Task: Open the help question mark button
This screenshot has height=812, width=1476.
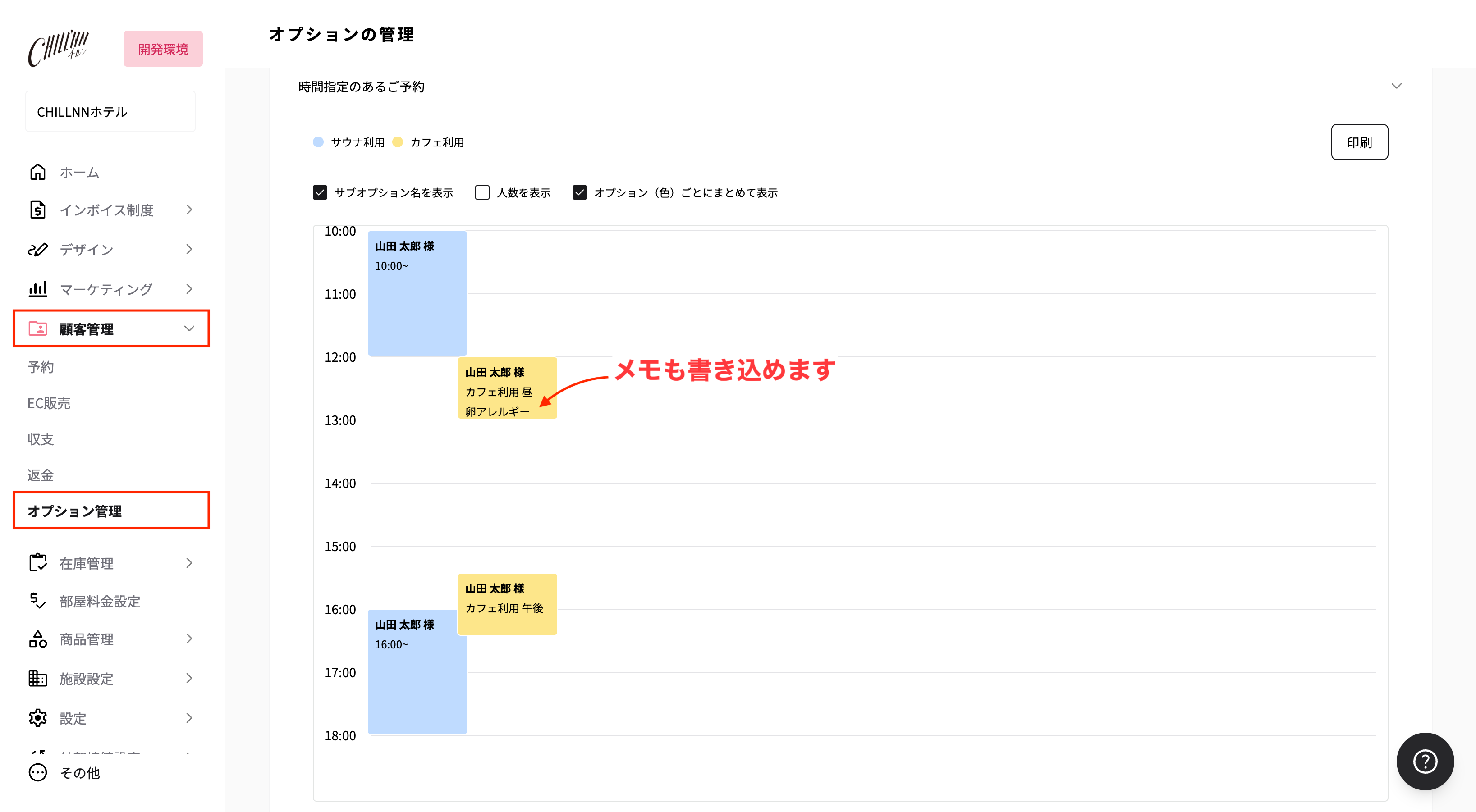Action: [1425, 762]
